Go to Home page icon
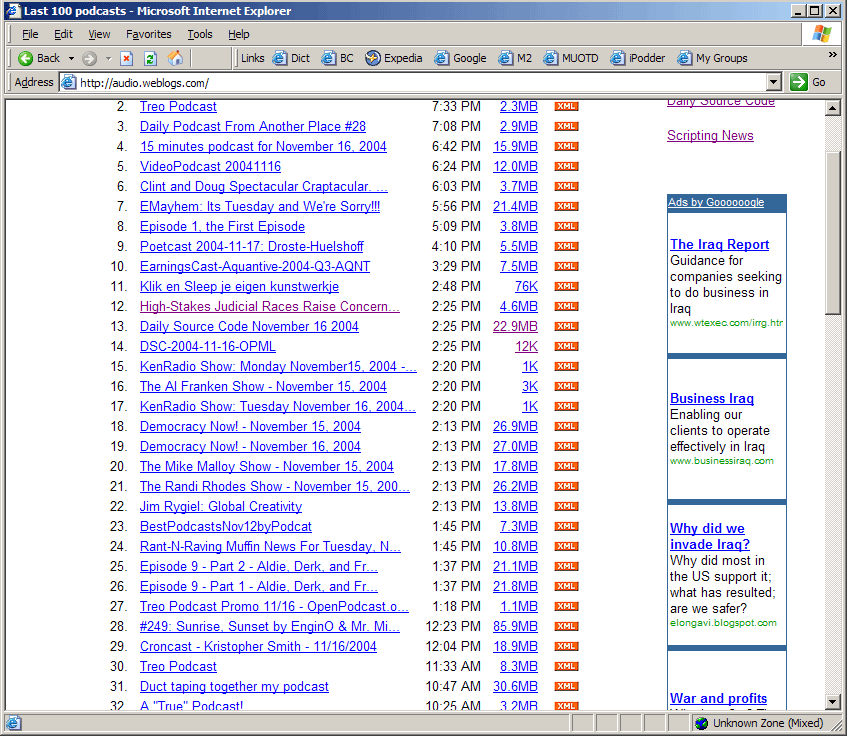 pyautogui.click(x=176, y=58)
